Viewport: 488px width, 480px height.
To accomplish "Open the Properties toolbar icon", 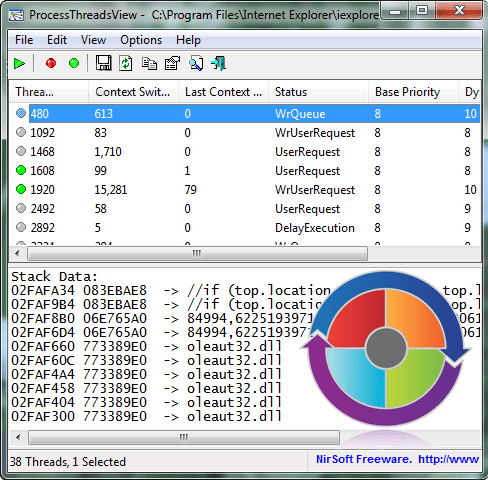I will [172, 63].
